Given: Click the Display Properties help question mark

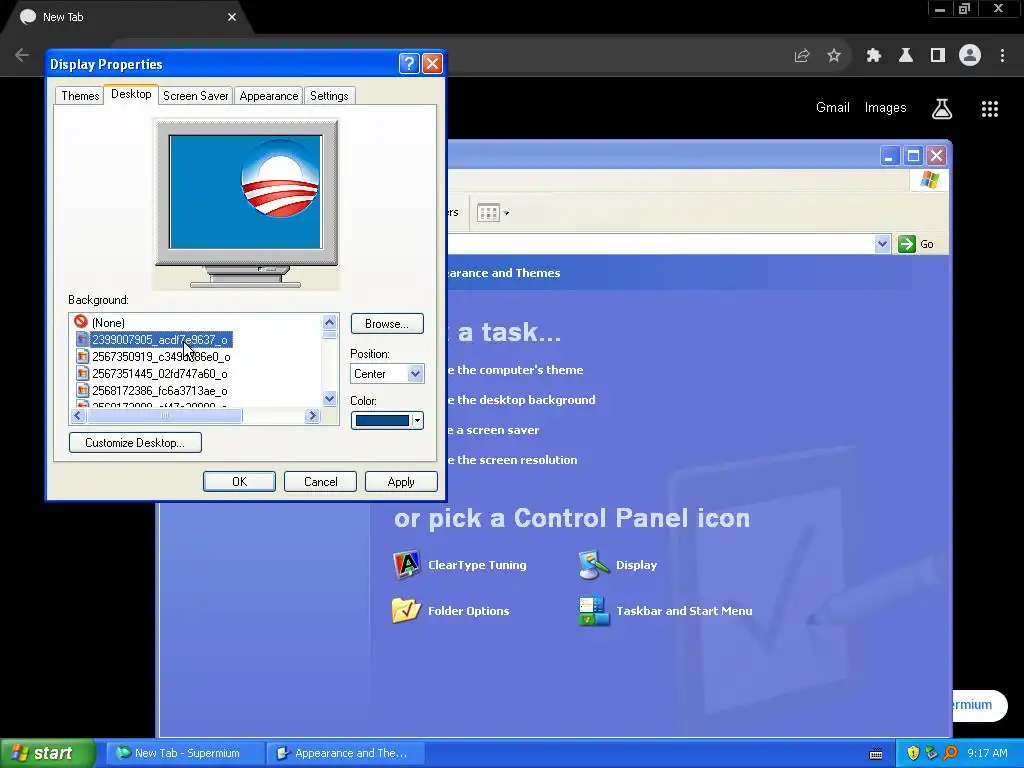Looking at the screenshot, I should (409, 64).
